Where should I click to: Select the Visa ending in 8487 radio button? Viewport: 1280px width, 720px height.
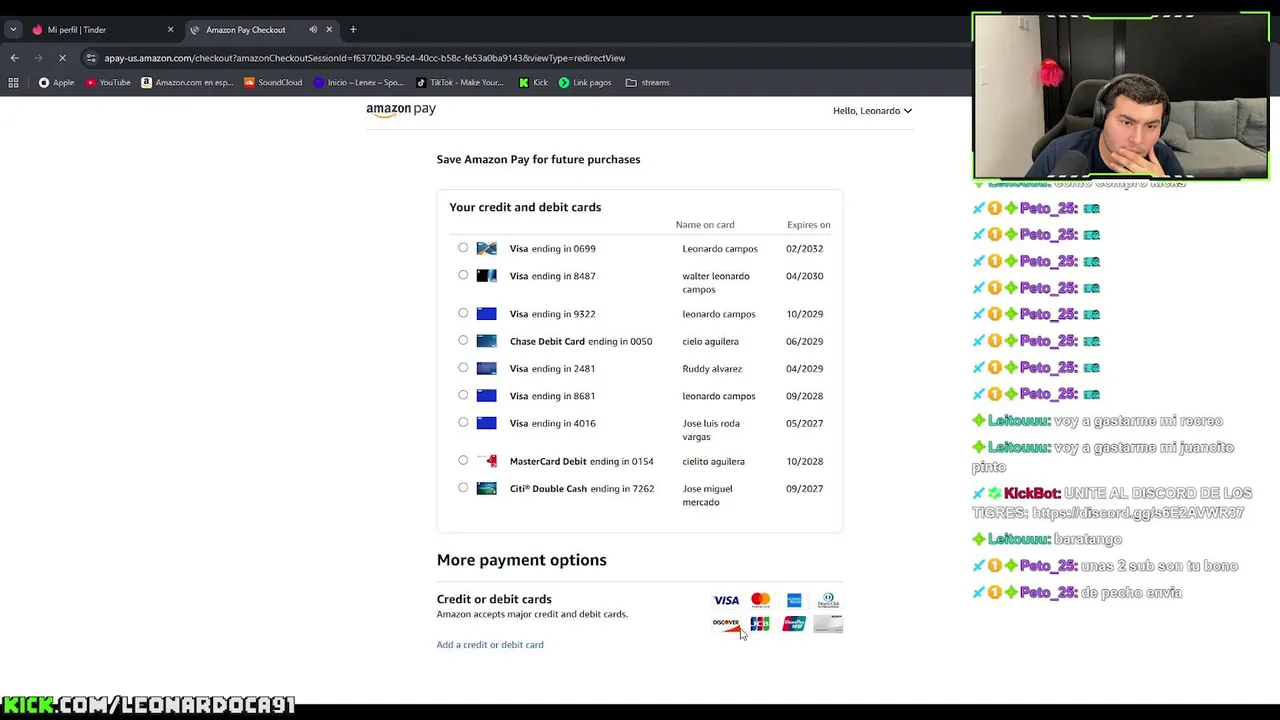463,275
